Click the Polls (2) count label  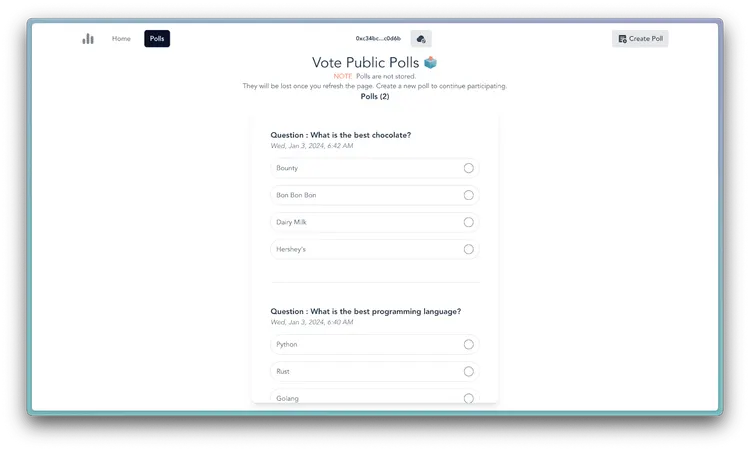pos(375,97)
